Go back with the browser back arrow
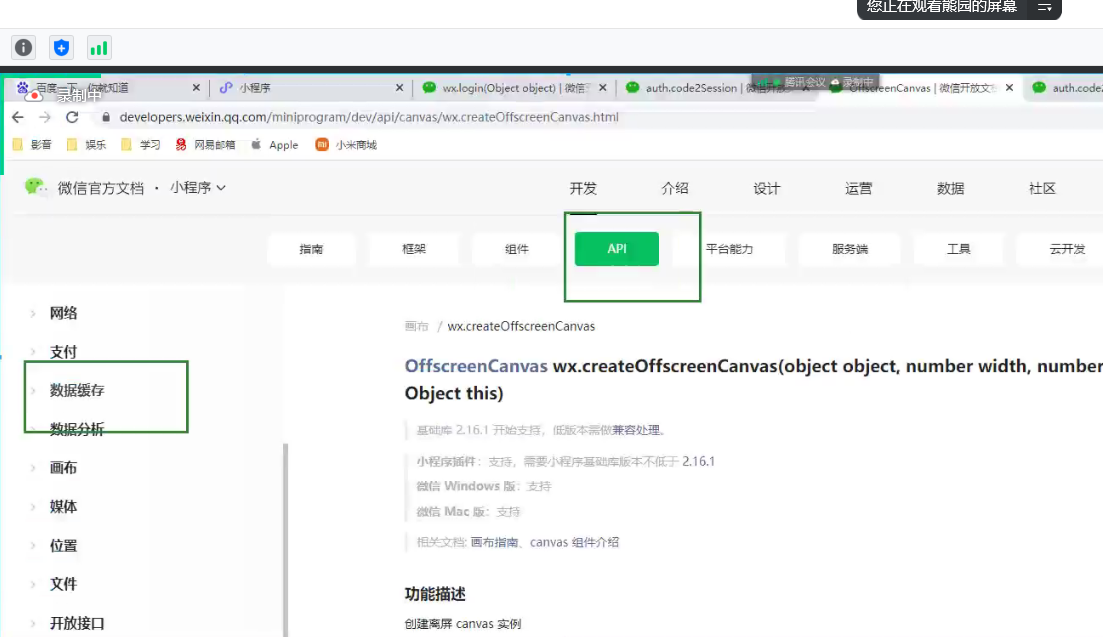Screen dimensions: 1103x637 coord(18,117)
